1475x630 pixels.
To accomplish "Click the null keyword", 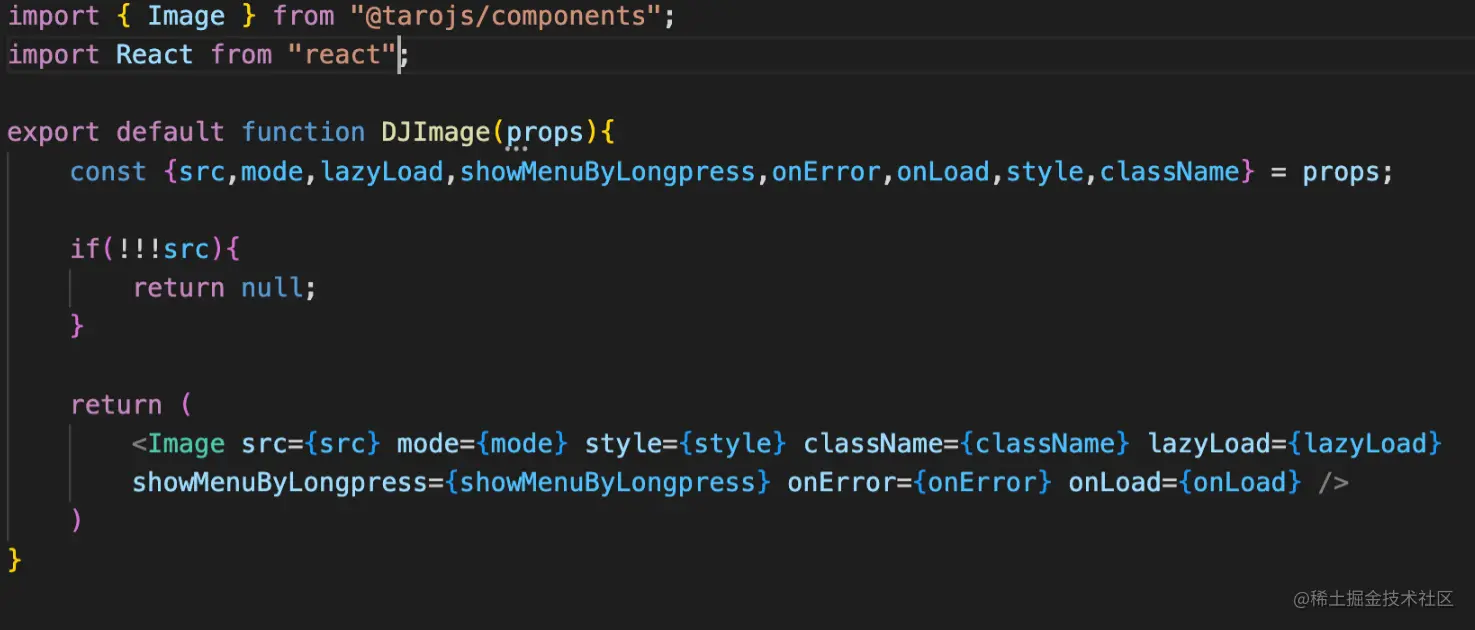I will coord(272,288).
